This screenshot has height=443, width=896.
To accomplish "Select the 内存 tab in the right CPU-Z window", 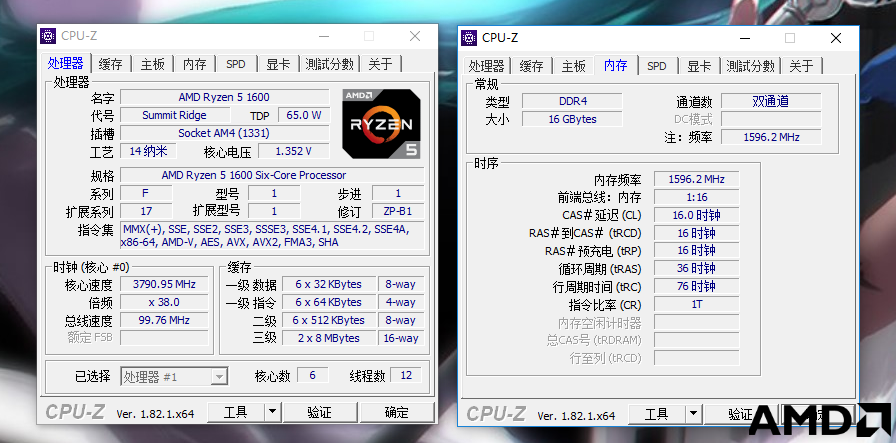I will [616, 65].
